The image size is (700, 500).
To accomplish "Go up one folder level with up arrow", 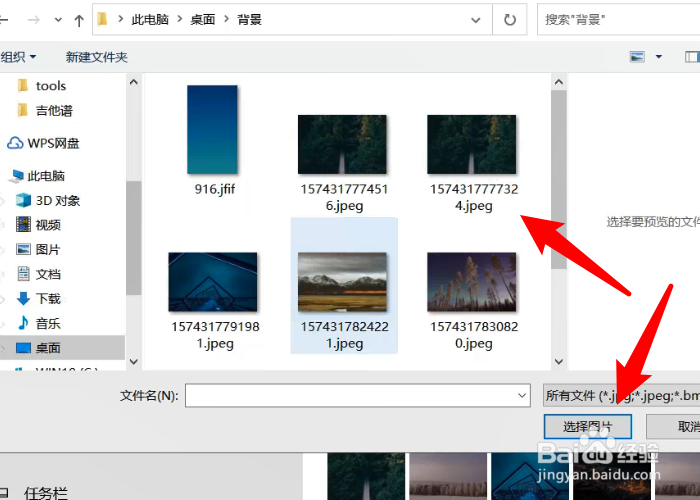I will (79, 20).
